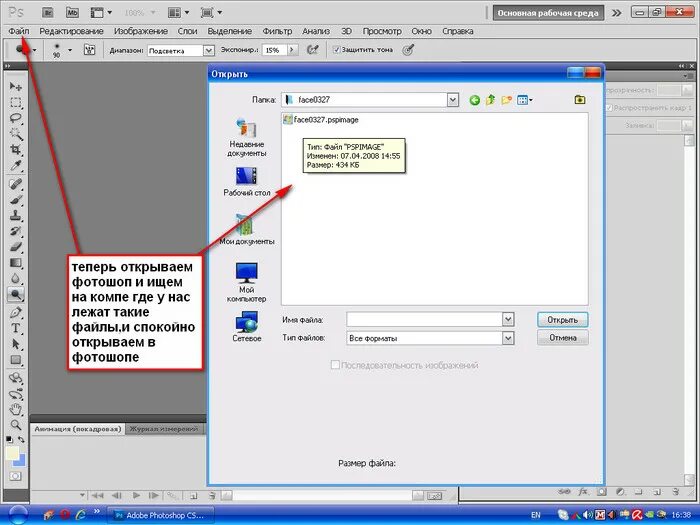Screen dimensions: 700x525
Task: Swap foreground and background colors
Action: coord(21,439)
